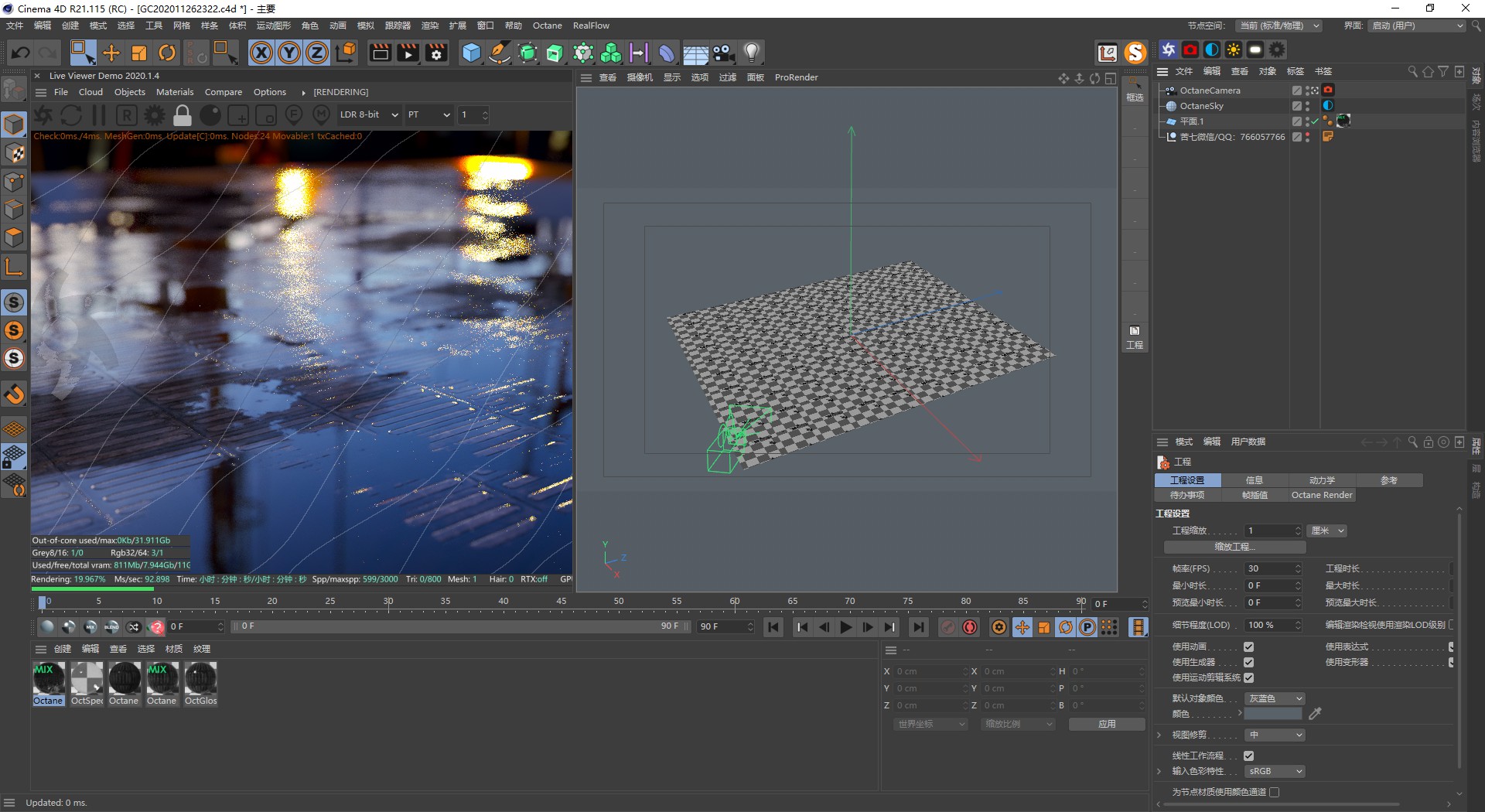
Task: Open the LDR 8-bit dropdown
Action: (368, 115)
